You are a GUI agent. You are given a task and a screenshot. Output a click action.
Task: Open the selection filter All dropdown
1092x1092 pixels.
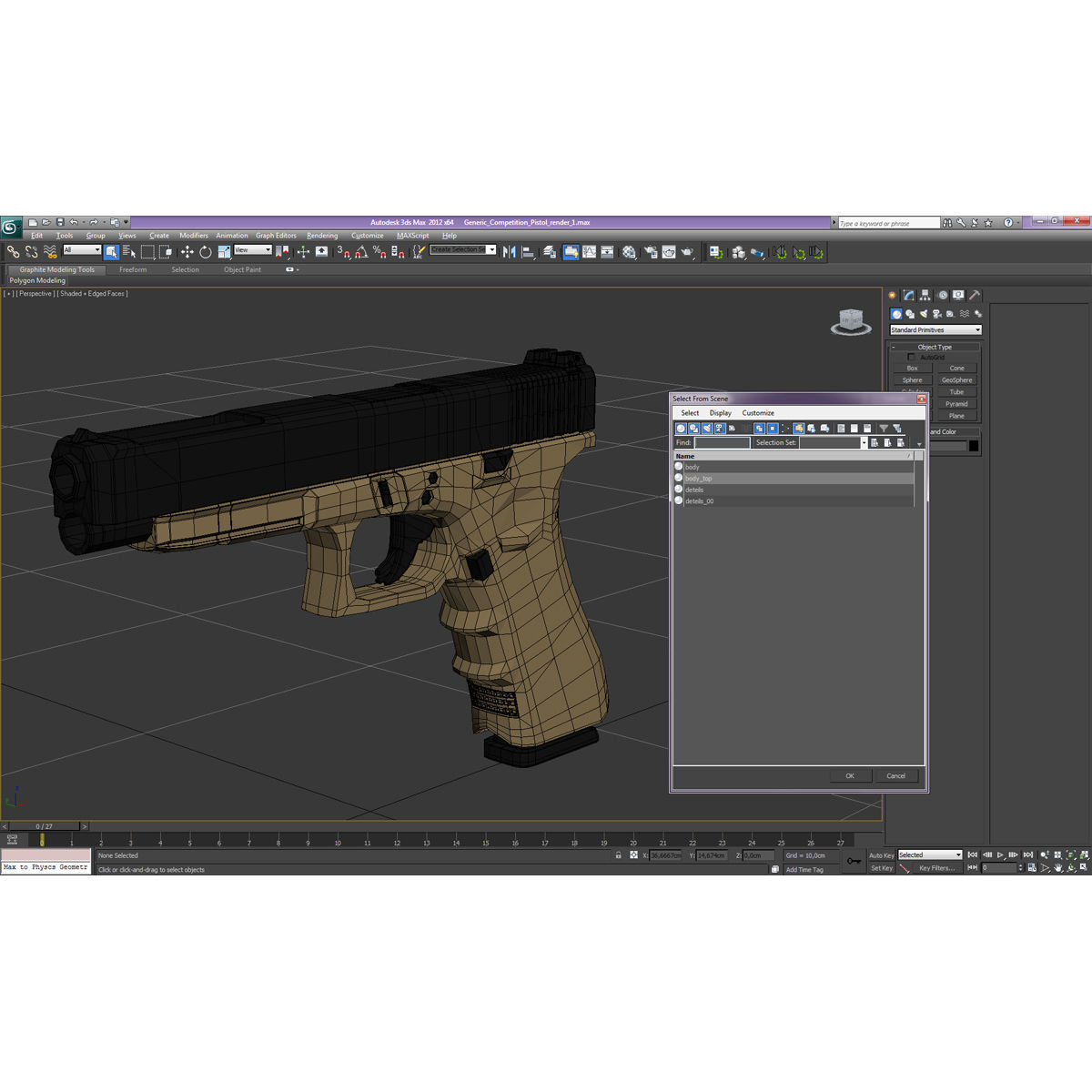coord(82,250)
